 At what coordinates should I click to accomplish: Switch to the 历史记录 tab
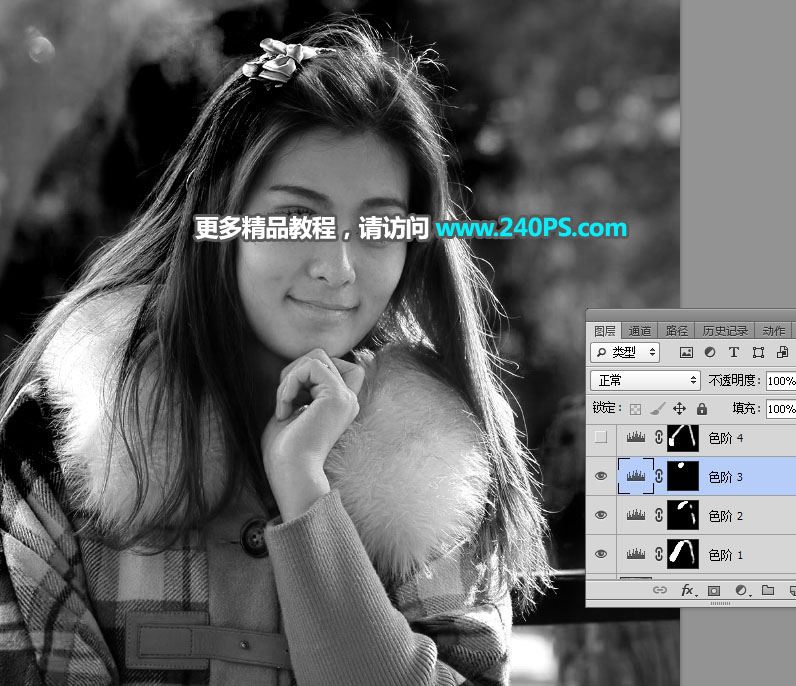click(725, 331)
